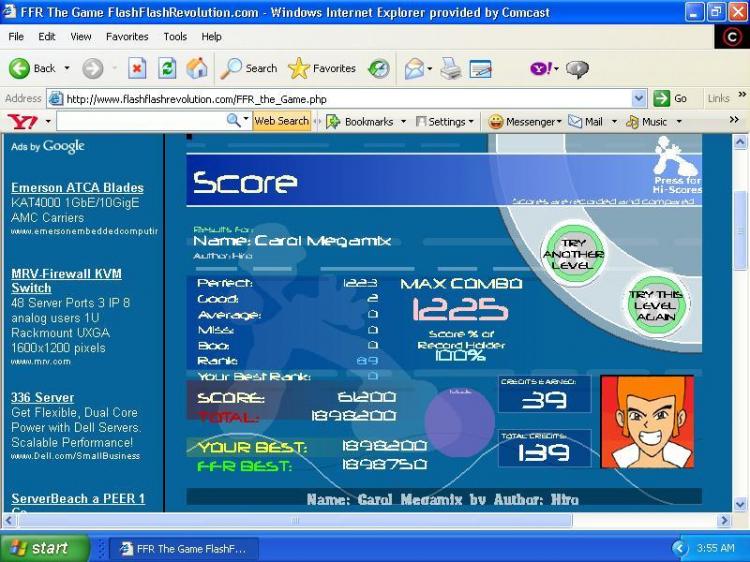Expand the Messenger dropdown arrow
The height and width of the screenshot is (562, 750).
pos(559,121)
